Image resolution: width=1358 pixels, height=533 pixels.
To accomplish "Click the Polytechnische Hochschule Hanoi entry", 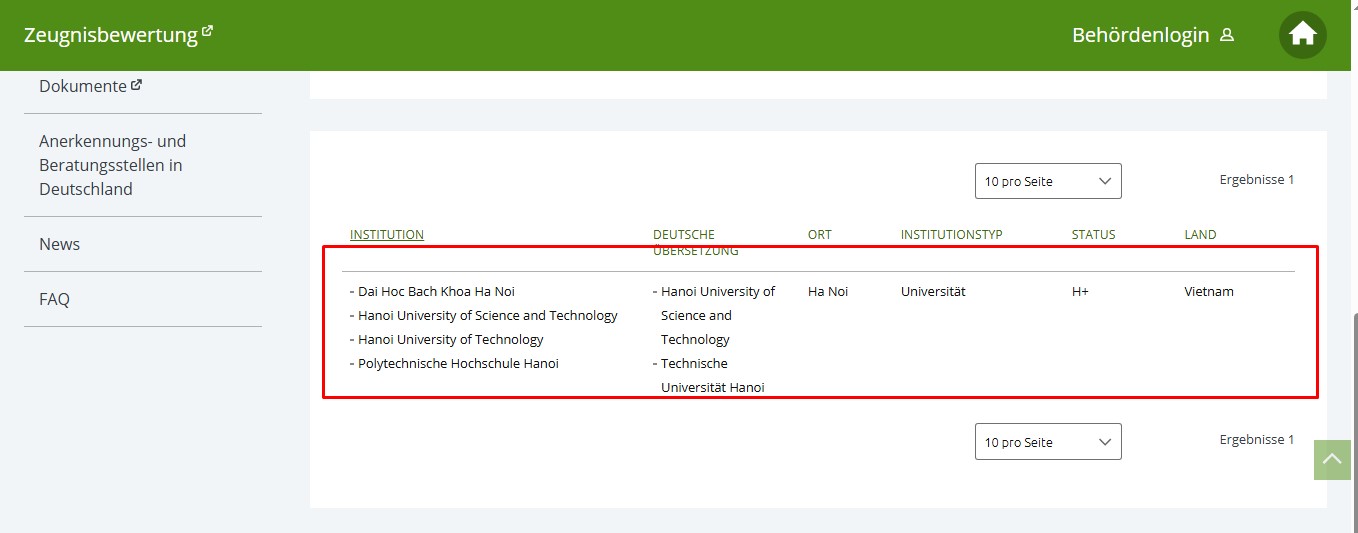I will 458,364.
